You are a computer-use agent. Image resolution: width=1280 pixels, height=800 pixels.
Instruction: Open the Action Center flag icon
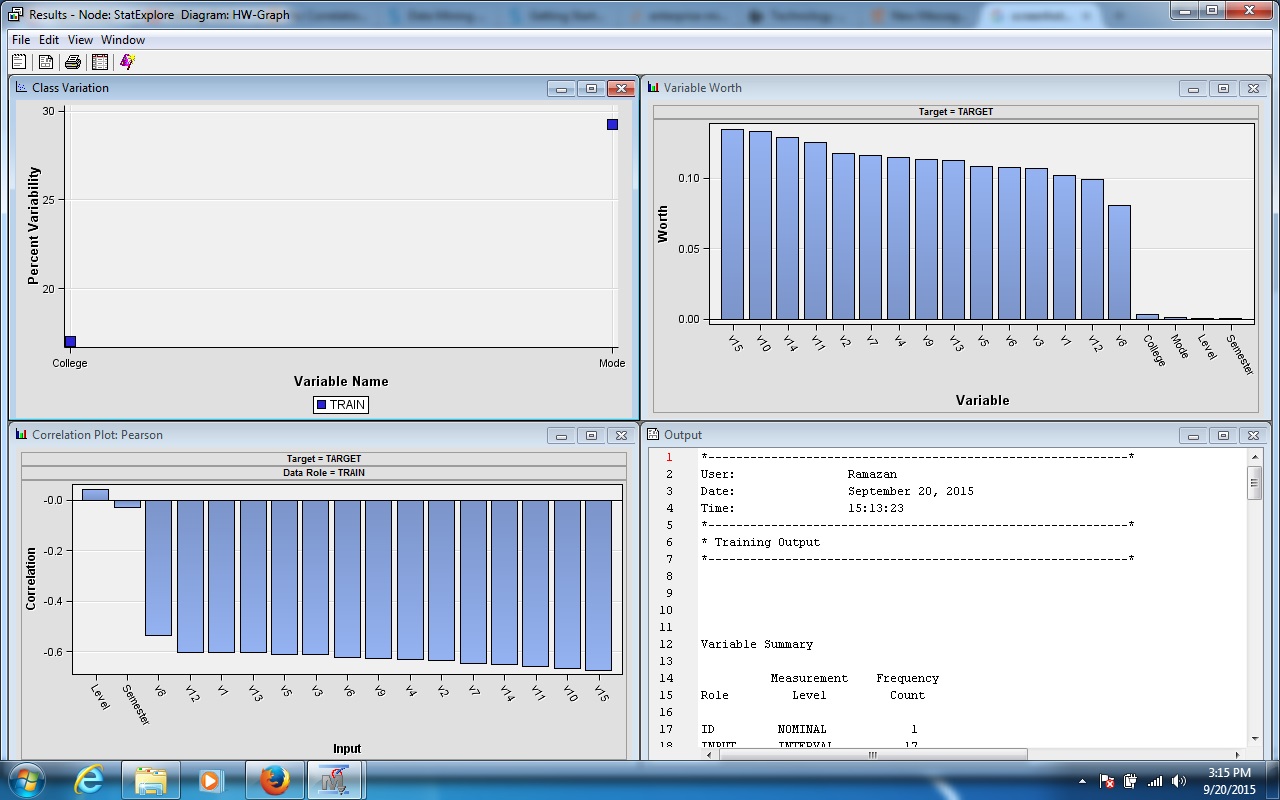1107,780
